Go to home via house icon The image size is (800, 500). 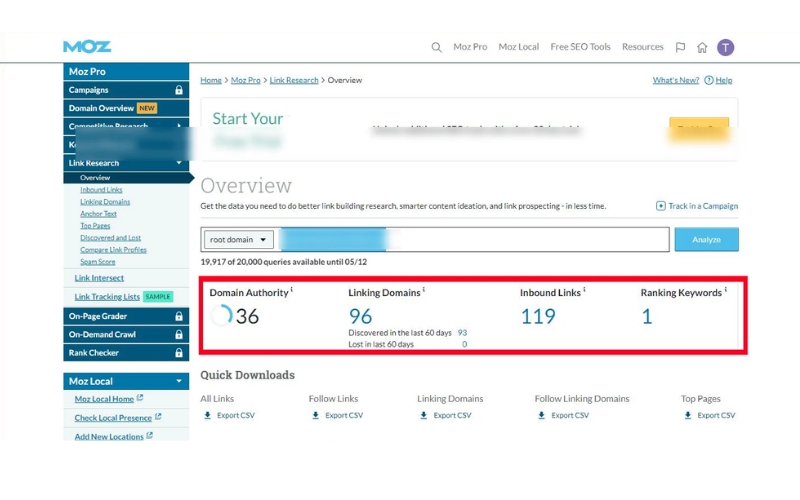pyautogui.click(x=702, y=47)
